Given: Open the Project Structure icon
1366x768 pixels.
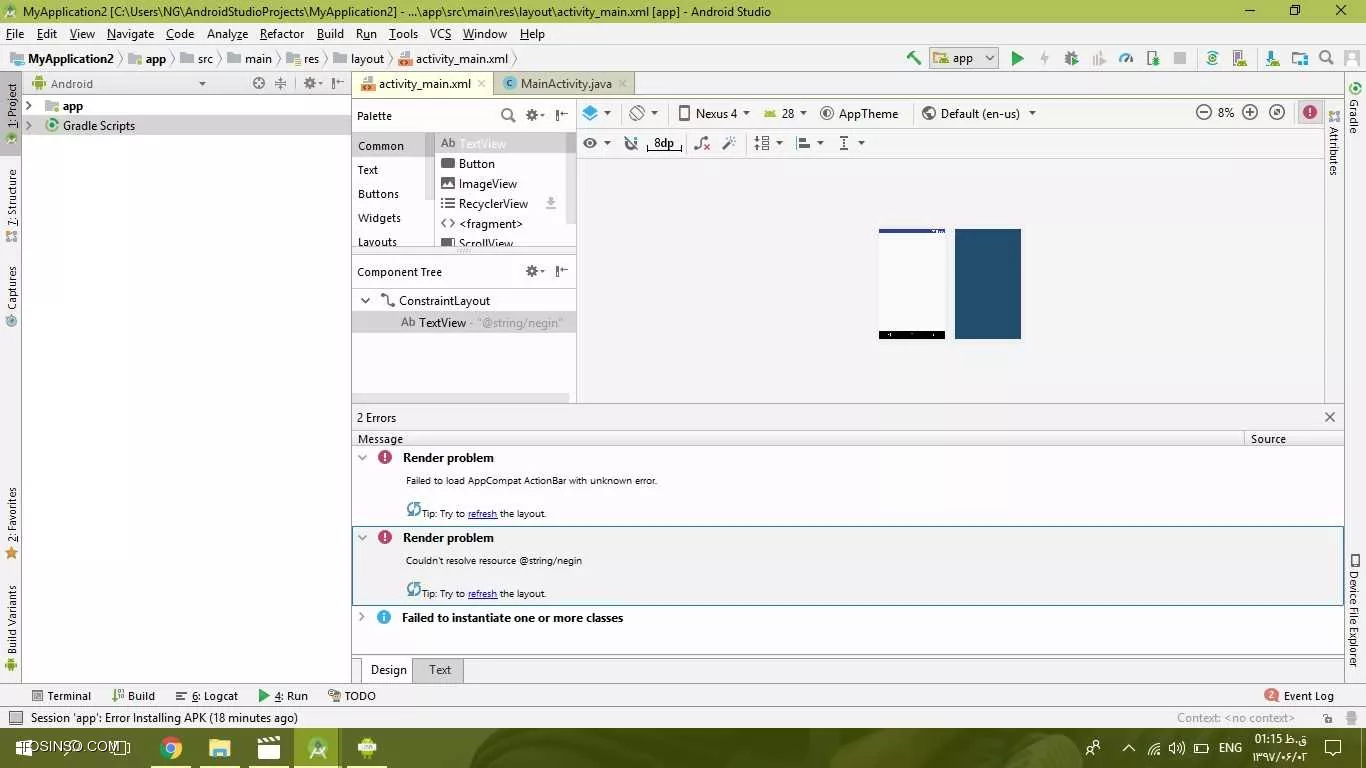Looking at the screenshot, I should 1299,58.
